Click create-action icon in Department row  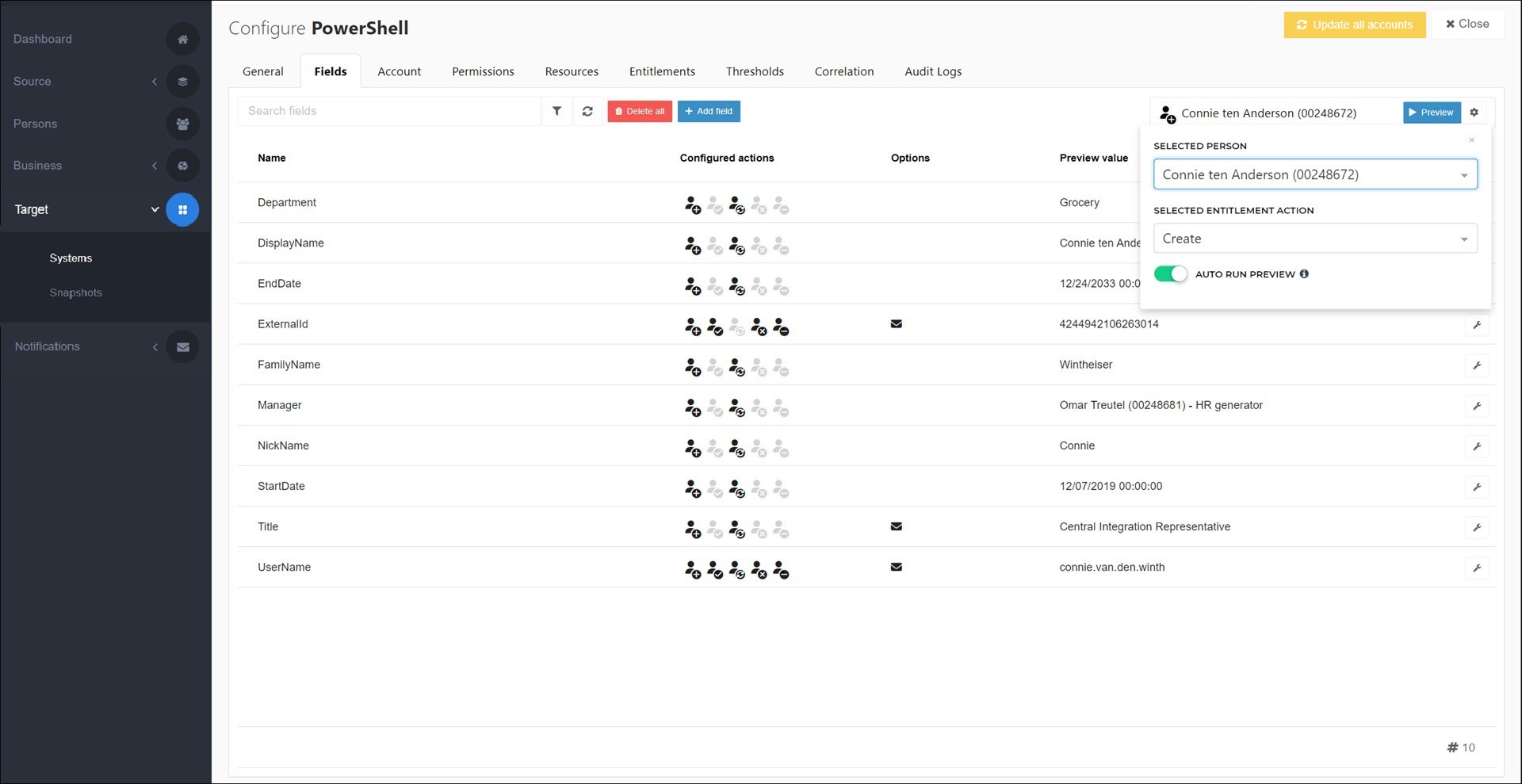693,205
